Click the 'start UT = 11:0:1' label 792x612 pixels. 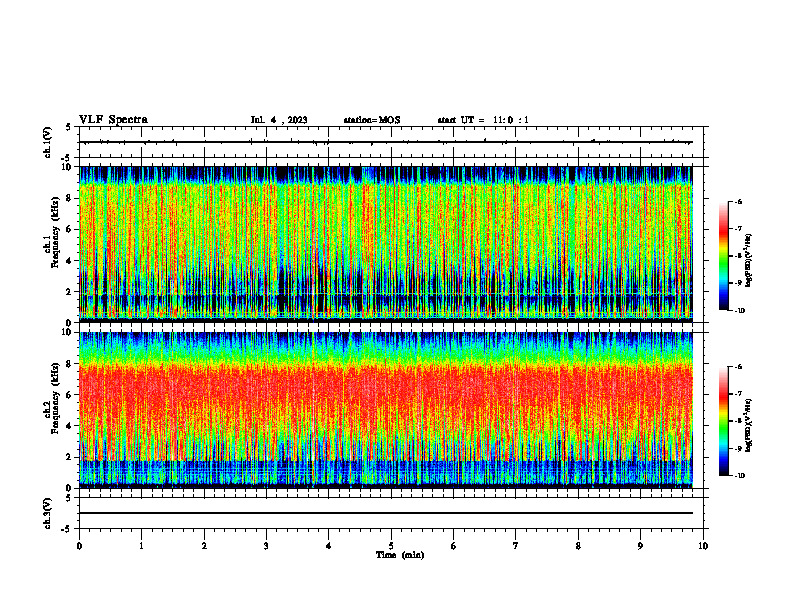tap(483, 120)
